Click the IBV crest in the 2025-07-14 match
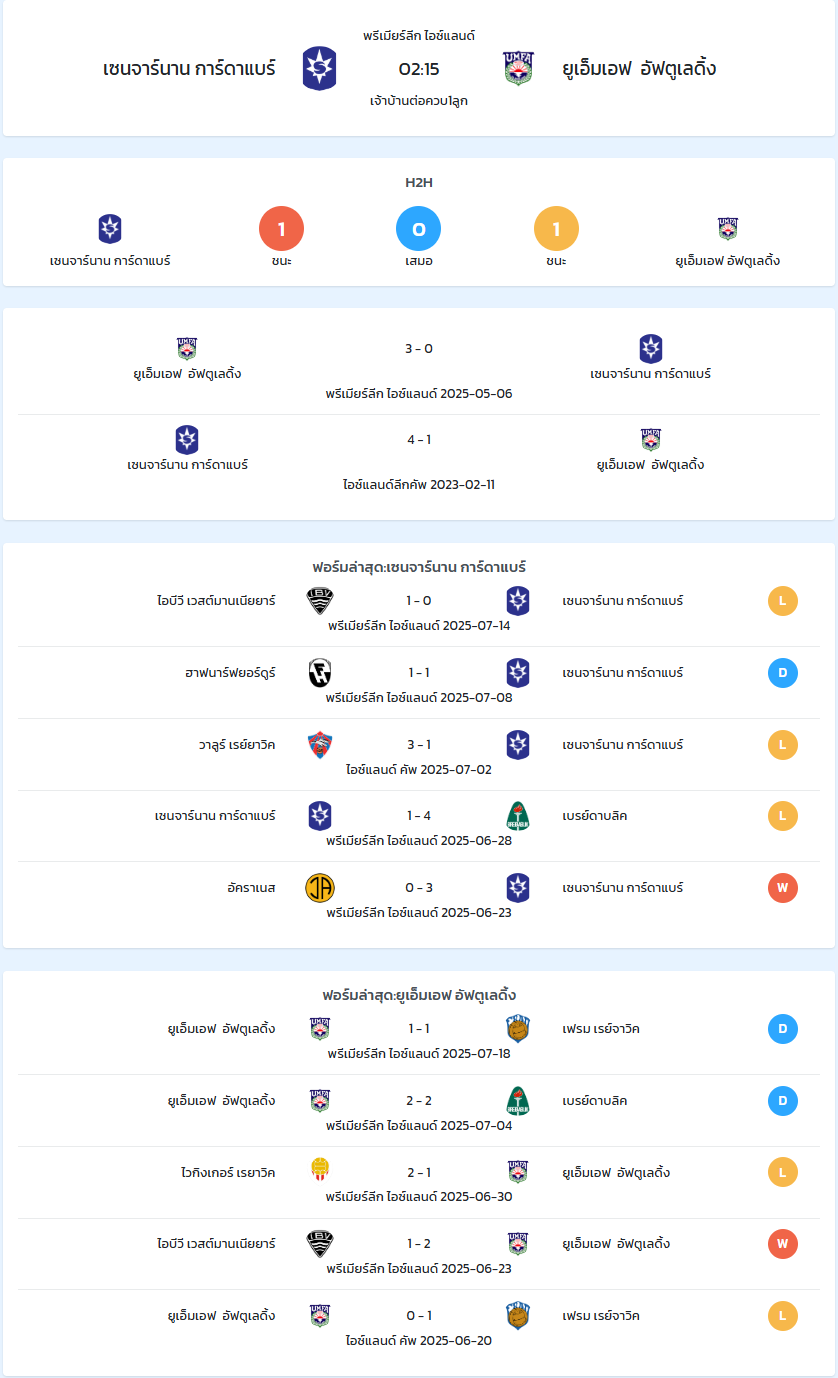 319,601
